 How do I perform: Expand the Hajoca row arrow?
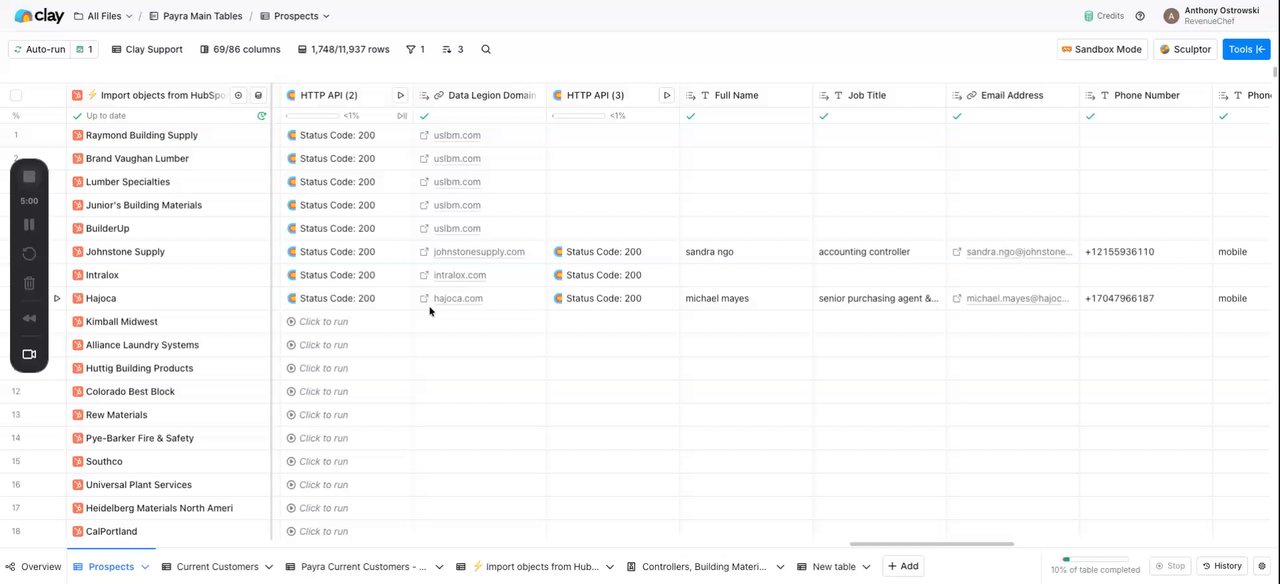coord(57,298)
